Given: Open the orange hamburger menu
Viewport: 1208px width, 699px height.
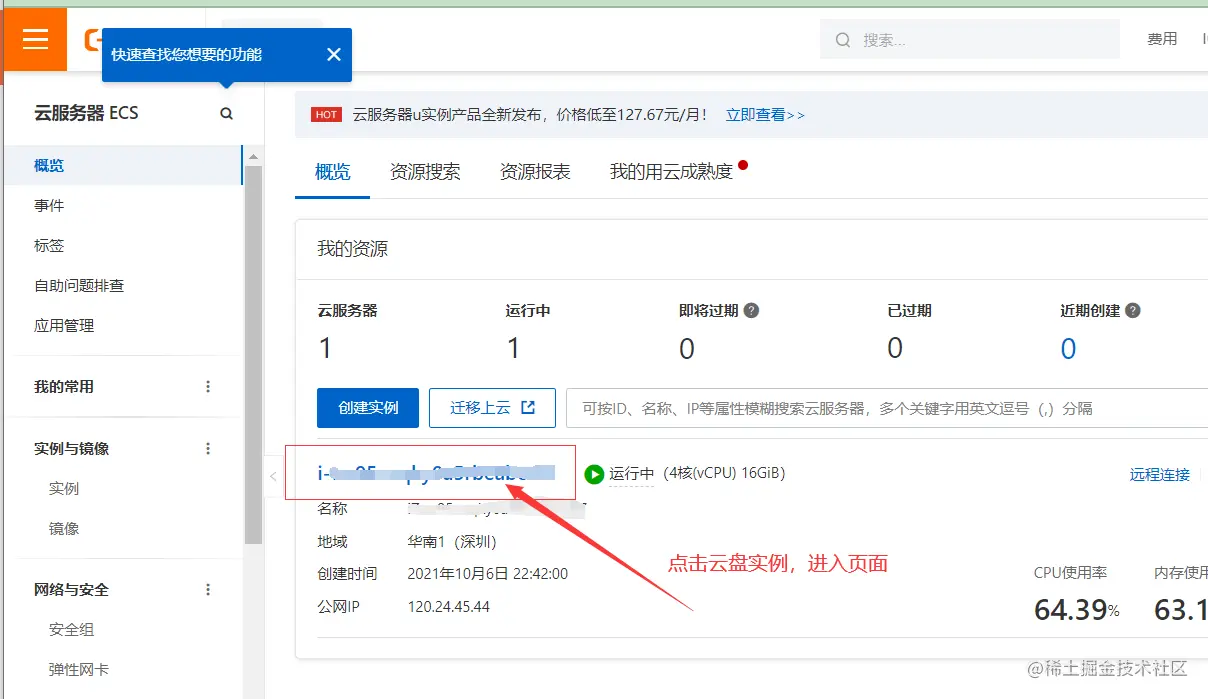Looking at the screenshot, I should coord(35,39).
